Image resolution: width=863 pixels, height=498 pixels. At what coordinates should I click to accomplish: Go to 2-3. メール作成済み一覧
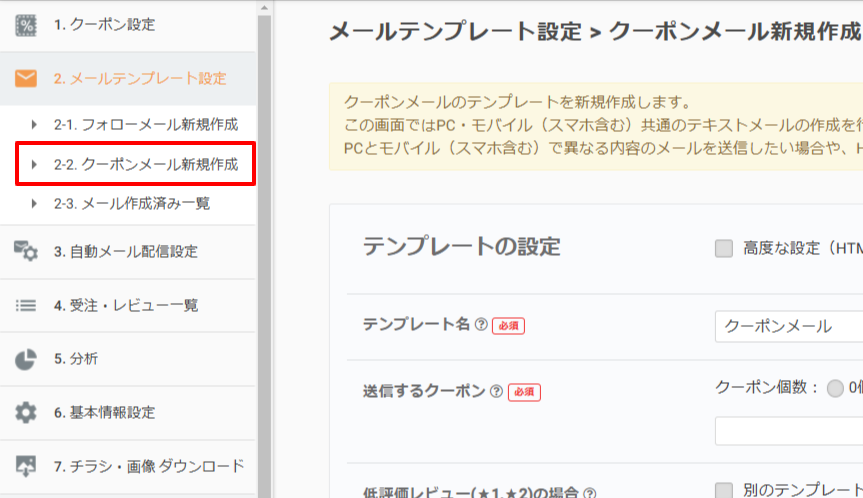click(132, 204)
